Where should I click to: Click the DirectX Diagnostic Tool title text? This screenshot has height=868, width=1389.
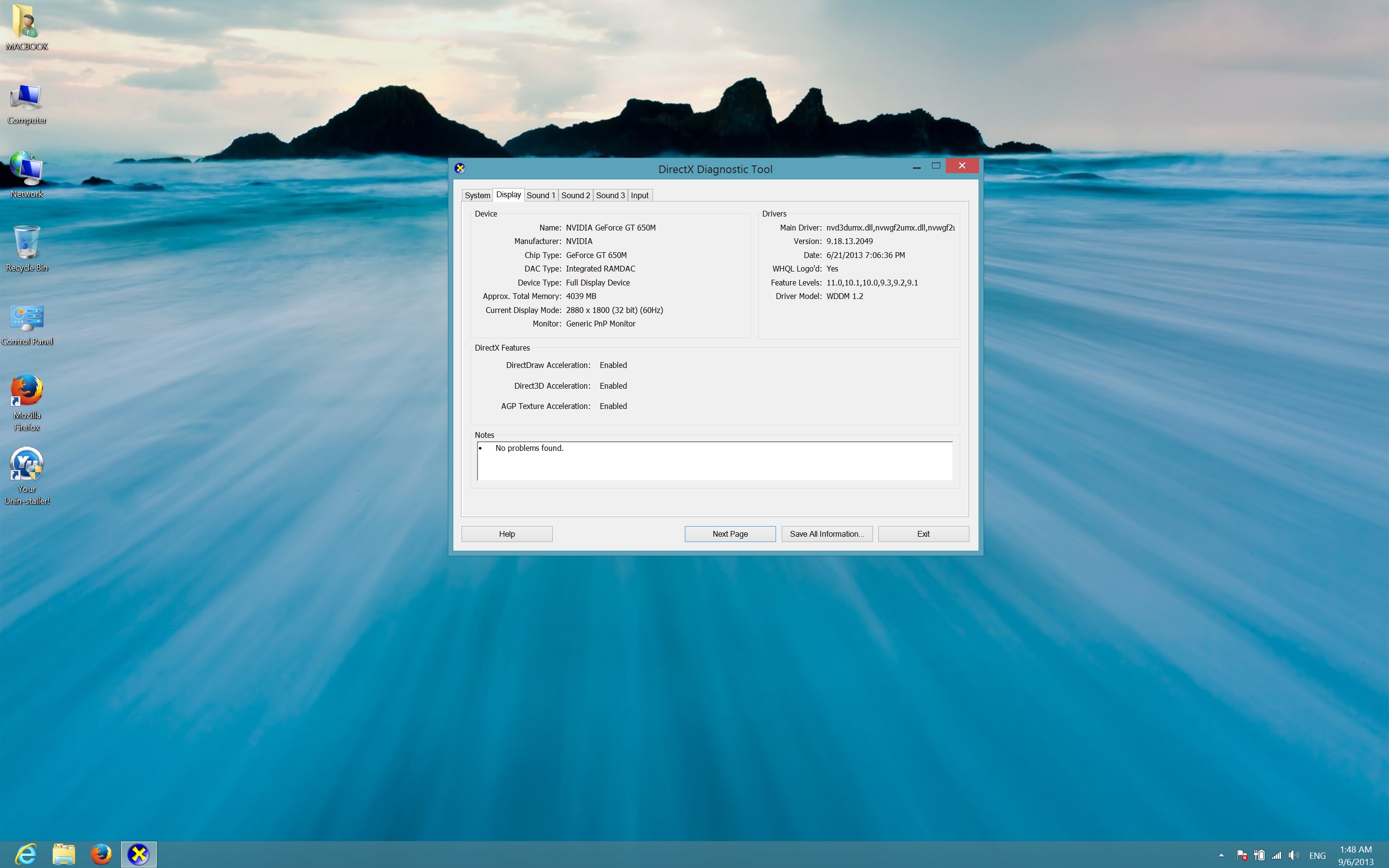(715, 169)
